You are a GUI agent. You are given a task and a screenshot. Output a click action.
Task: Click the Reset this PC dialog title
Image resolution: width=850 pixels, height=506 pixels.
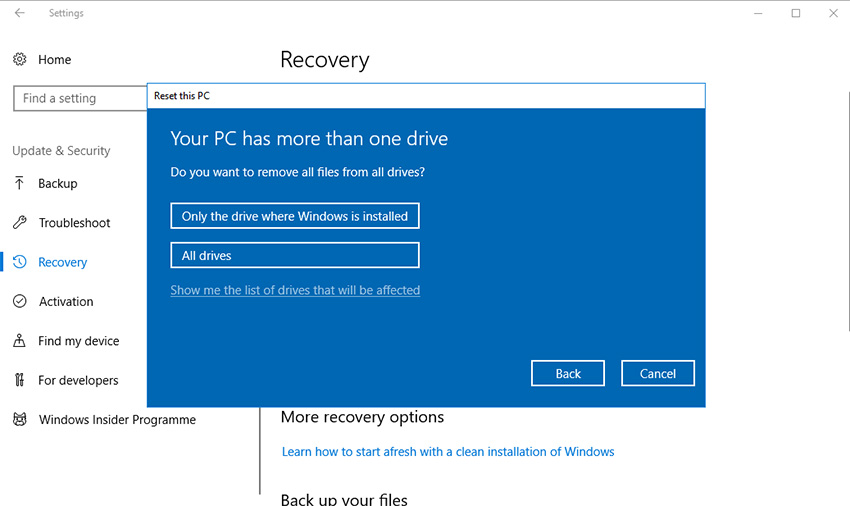point(182,96)
